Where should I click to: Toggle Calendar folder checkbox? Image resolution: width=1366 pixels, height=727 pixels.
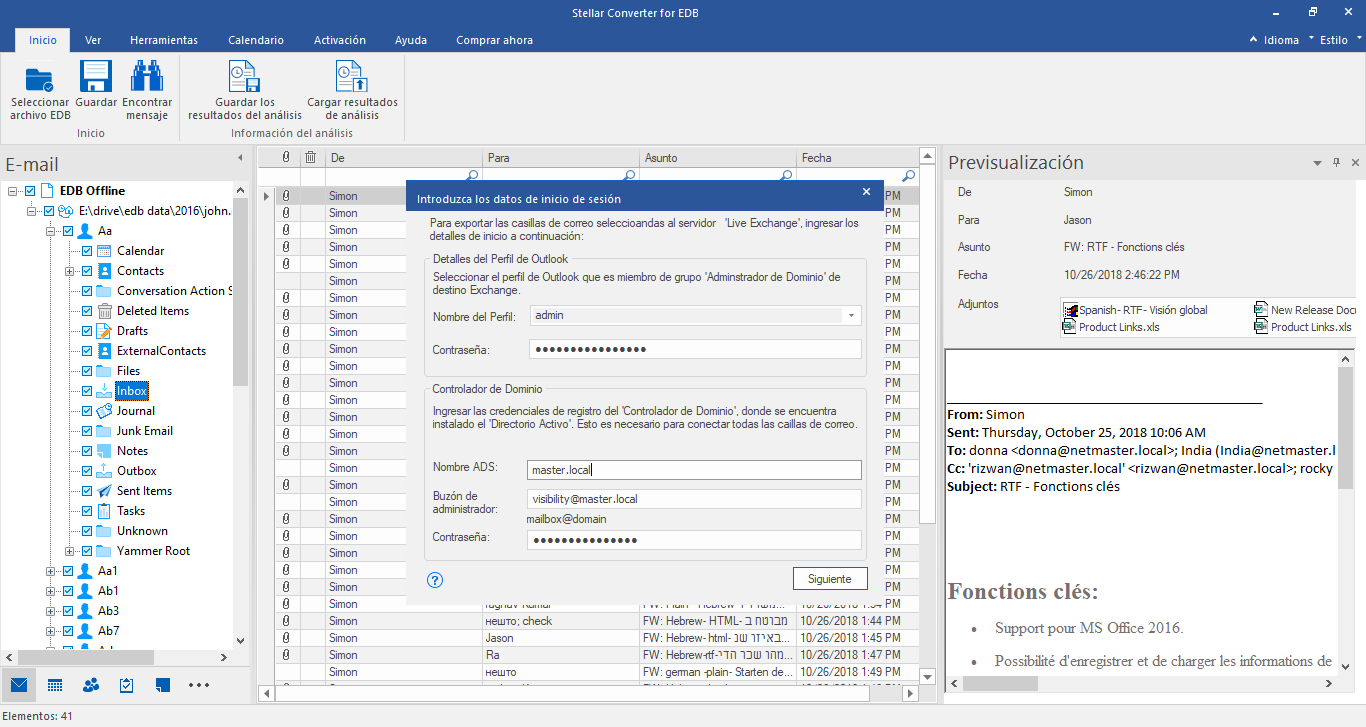pyautogui.click(x=87, y=251)
